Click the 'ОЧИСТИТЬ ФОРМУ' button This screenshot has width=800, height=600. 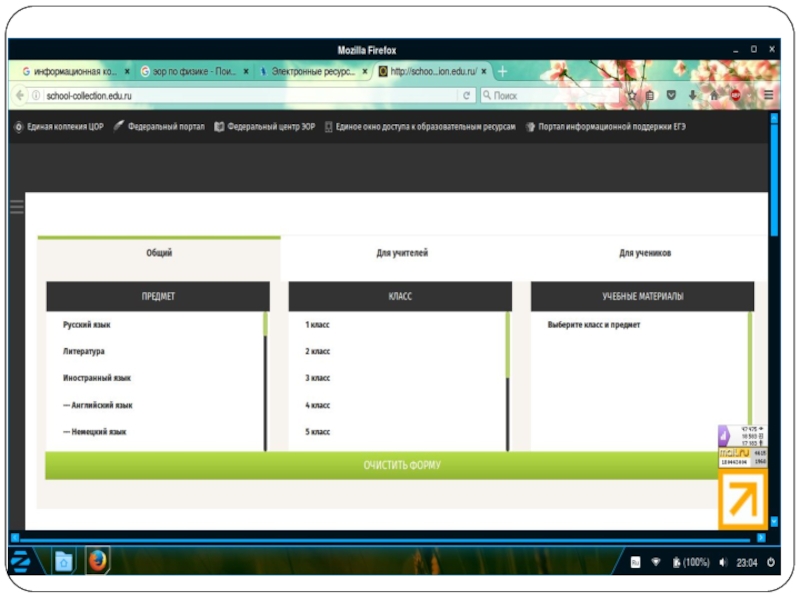tap(402, 465)
